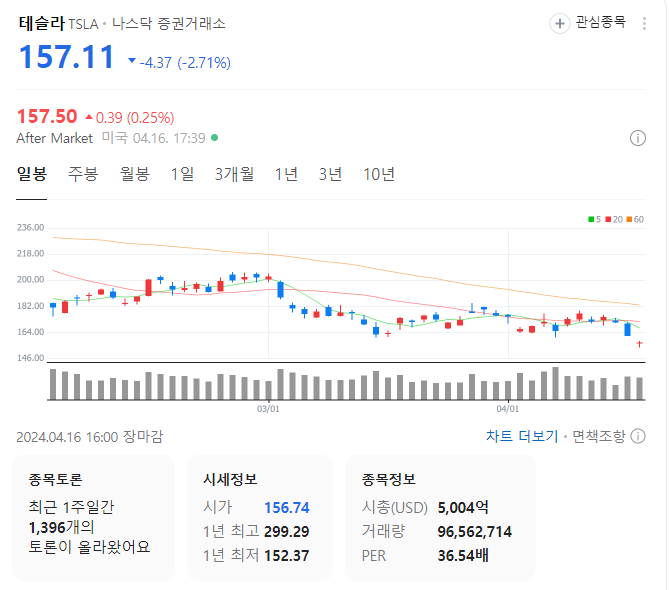Open the 시세정보 price info card
Screen dimensions: 669x590
pyautogui.click(x=260, y=518)
